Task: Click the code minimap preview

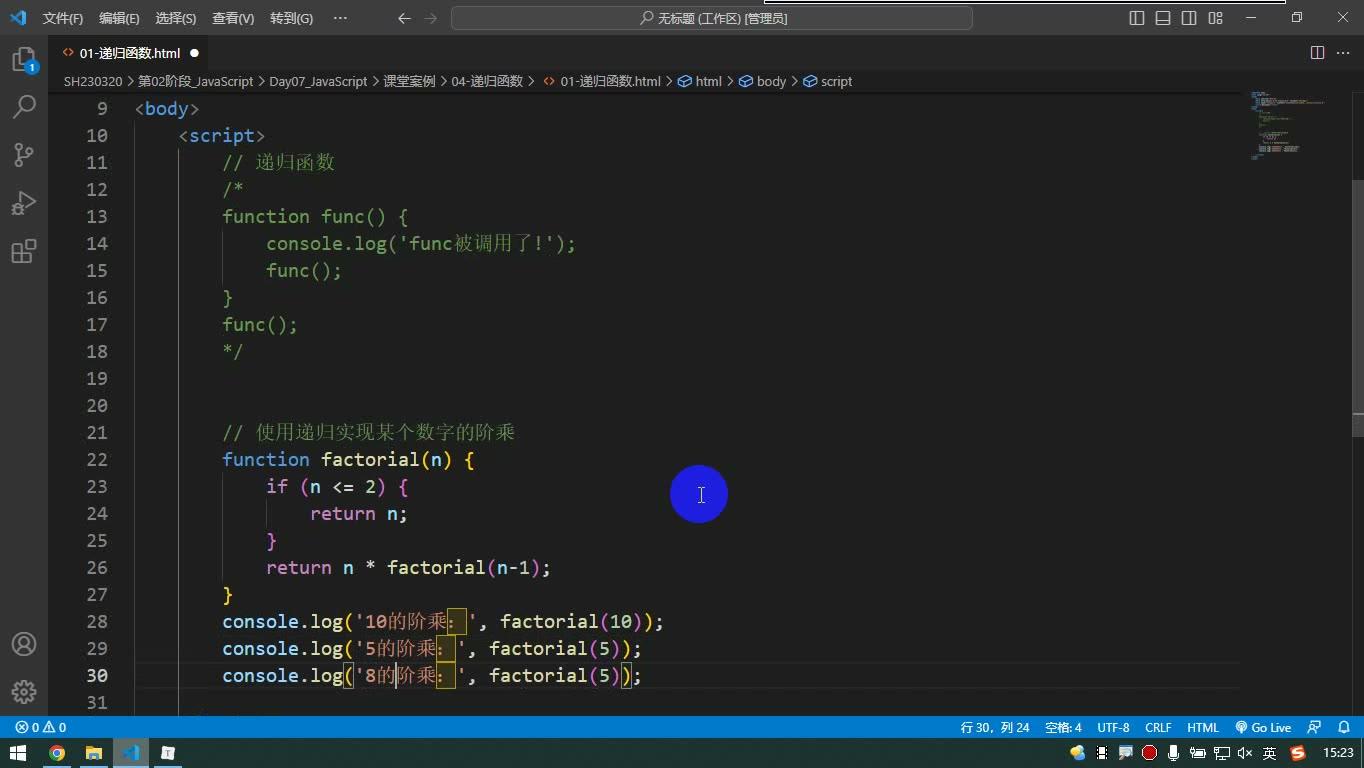Action: coord(1288,125)
